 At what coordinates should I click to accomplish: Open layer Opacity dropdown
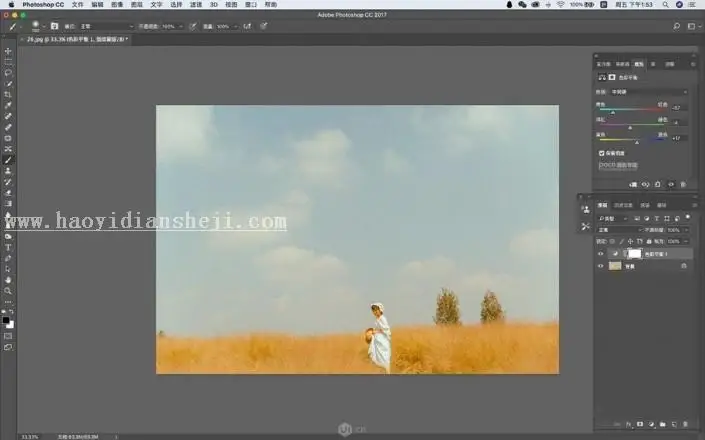[x=686, y=230]
